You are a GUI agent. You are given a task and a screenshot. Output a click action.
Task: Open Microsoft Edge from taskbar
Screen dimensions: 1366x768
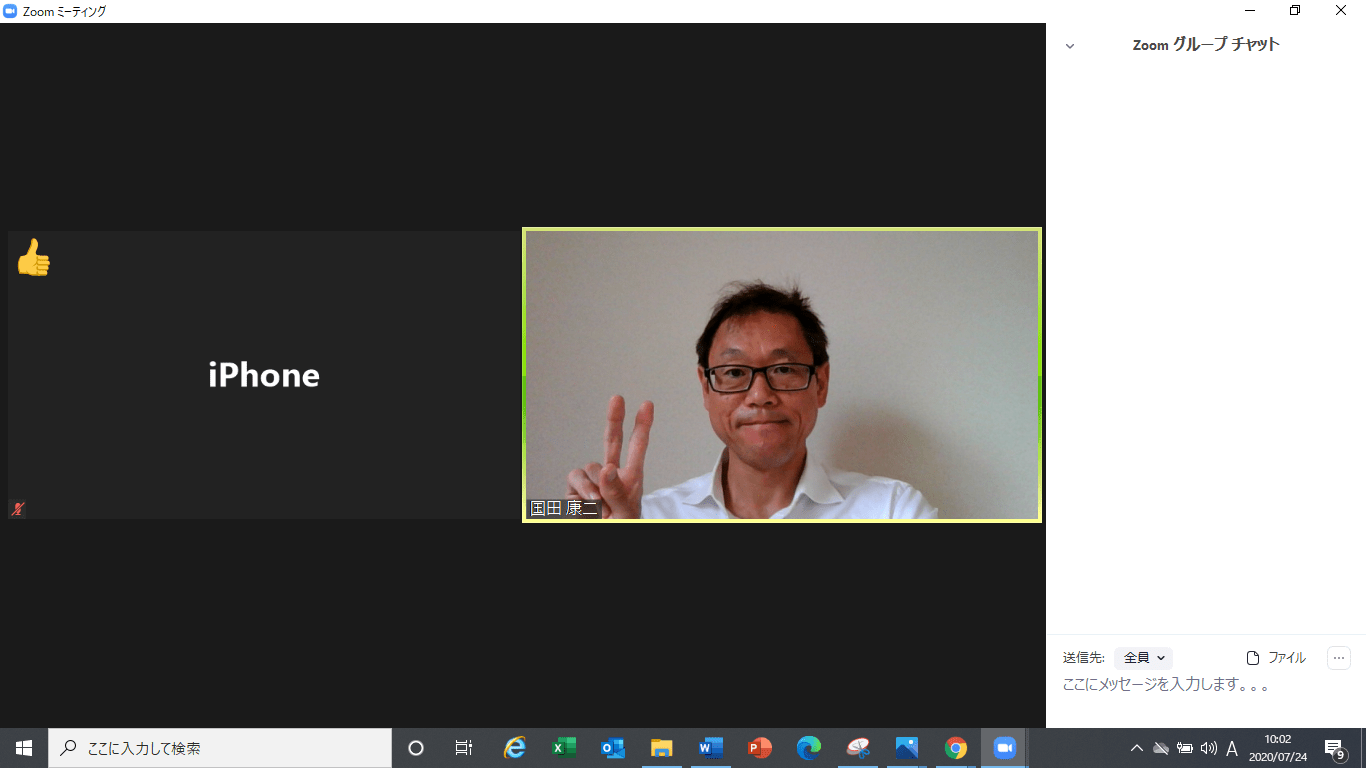pos(808,748)
